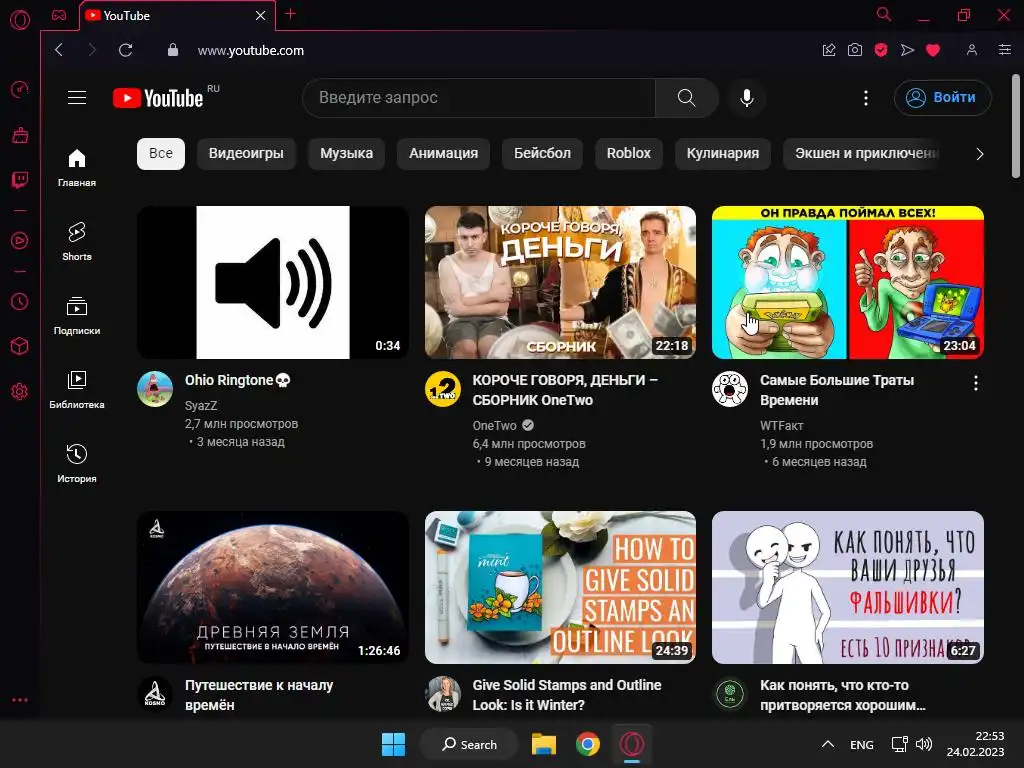
Task: Click the page vertical scrollbar
Action: click(1016, 125)
